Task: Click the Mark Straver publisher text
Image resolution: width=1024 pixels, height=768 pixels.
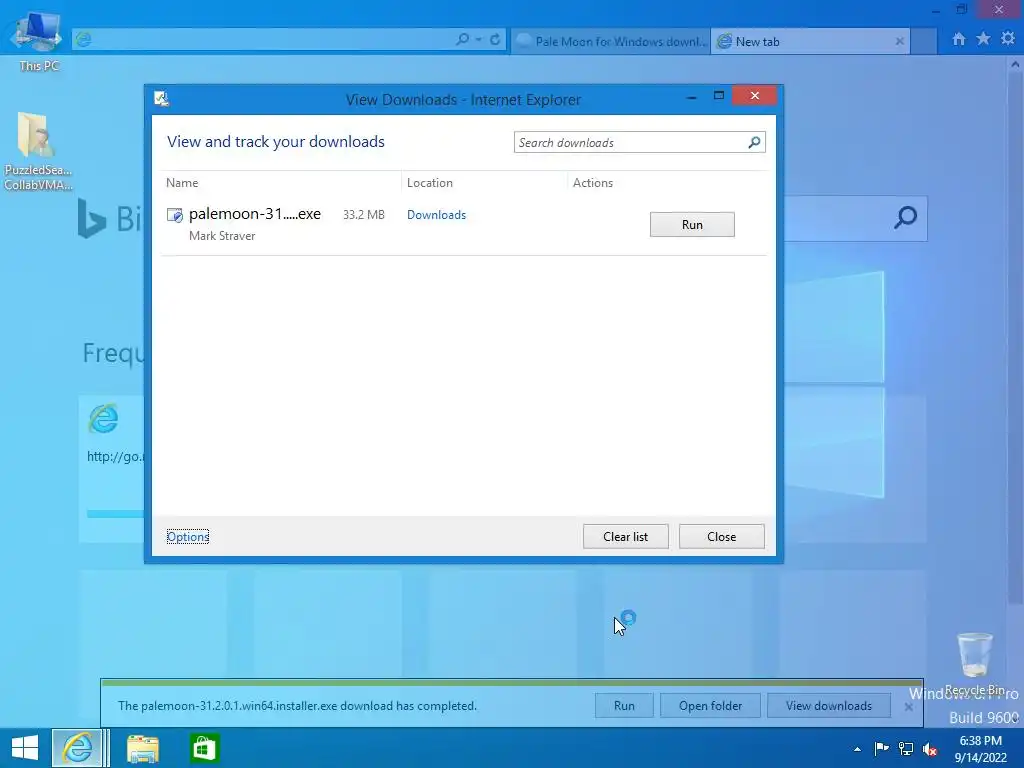Action: [222, 236]
